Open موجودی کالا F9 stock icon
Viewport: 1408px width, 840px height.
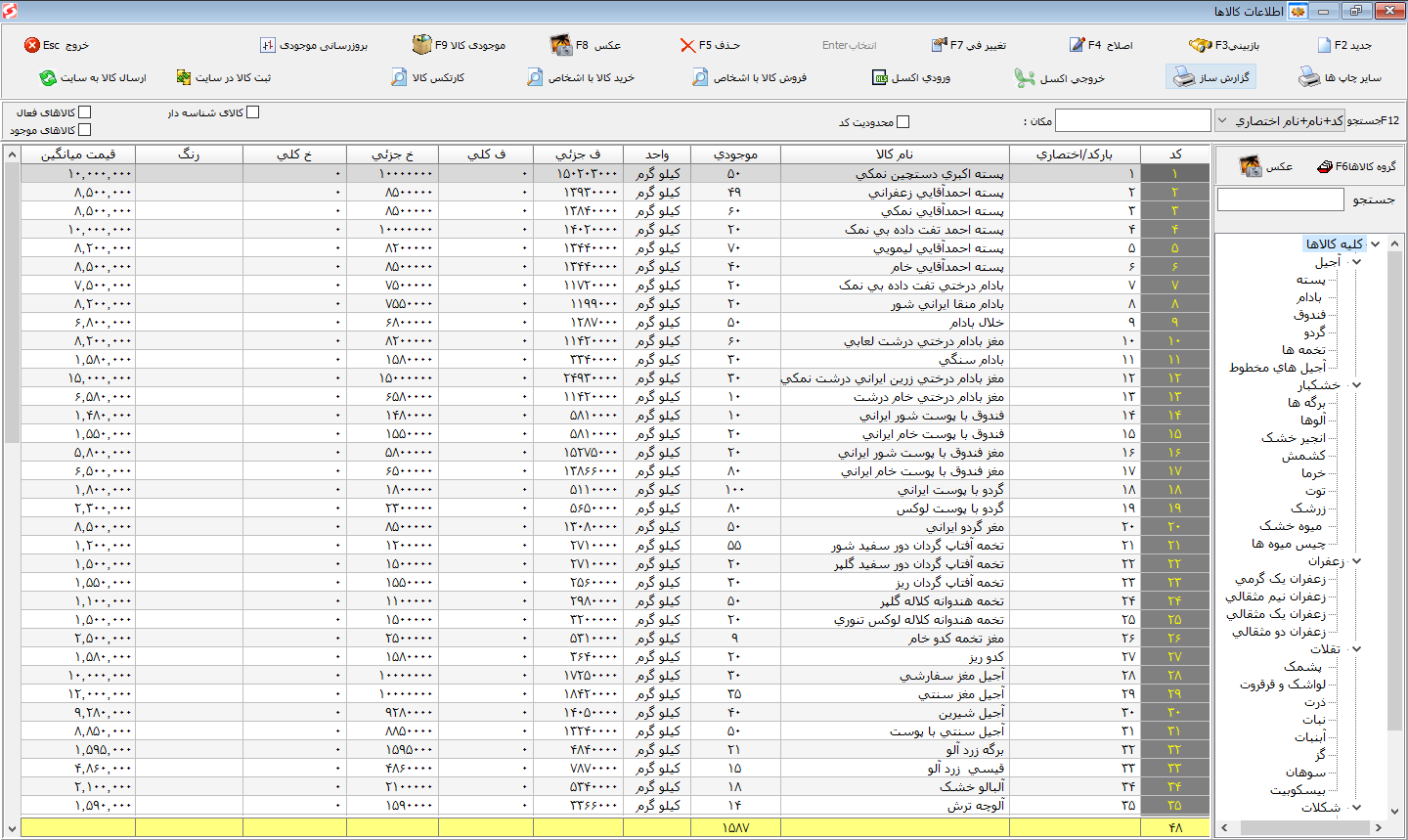coord(421,45)
